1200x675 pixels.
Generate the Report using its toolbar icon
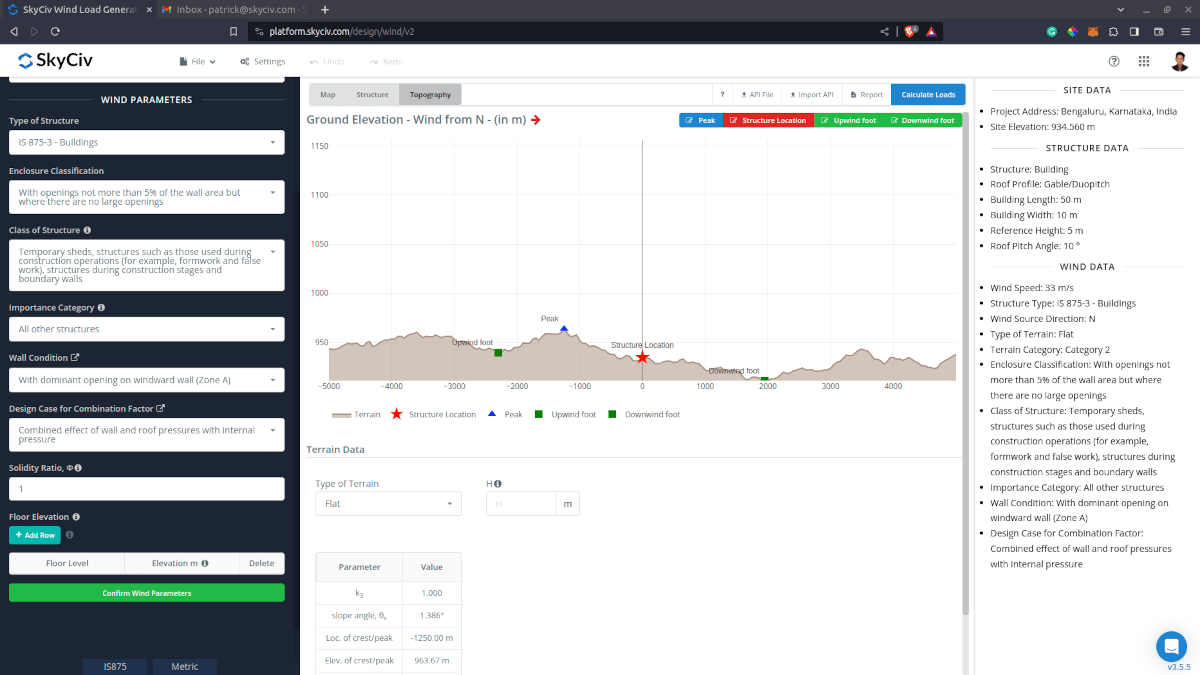[x=864, y=93]
